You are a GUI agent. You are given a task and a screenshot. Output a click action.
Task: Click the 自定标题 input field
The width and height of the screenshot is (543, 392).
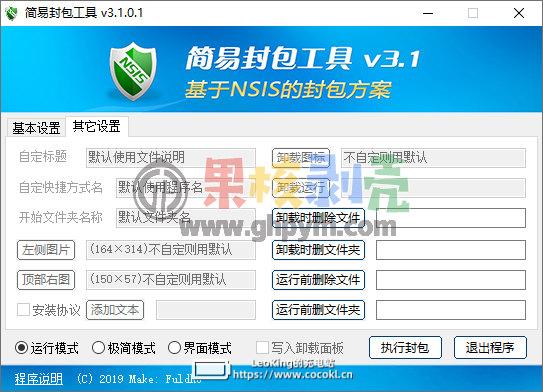click(171, 158)
